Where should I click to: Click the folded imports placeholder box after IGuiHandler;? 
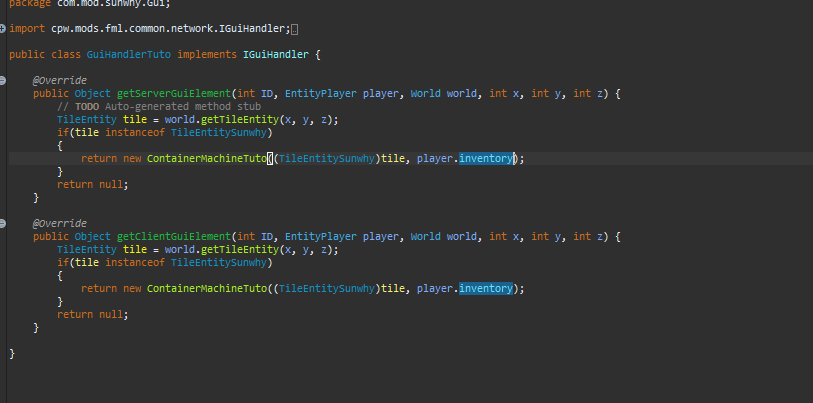[x=294, y=29]
